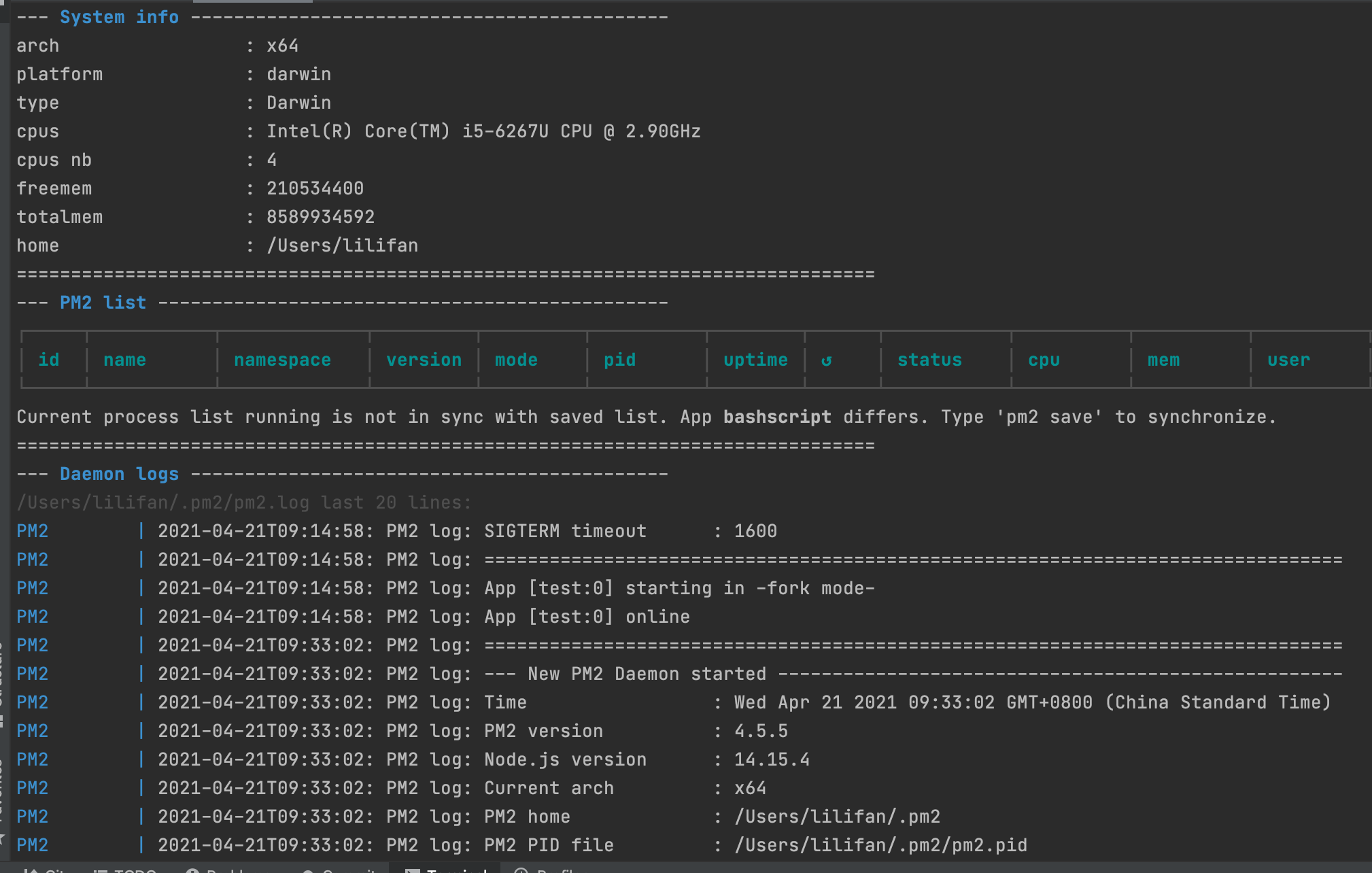
Task: Open the TODO tool window
Action: (126, 870)
